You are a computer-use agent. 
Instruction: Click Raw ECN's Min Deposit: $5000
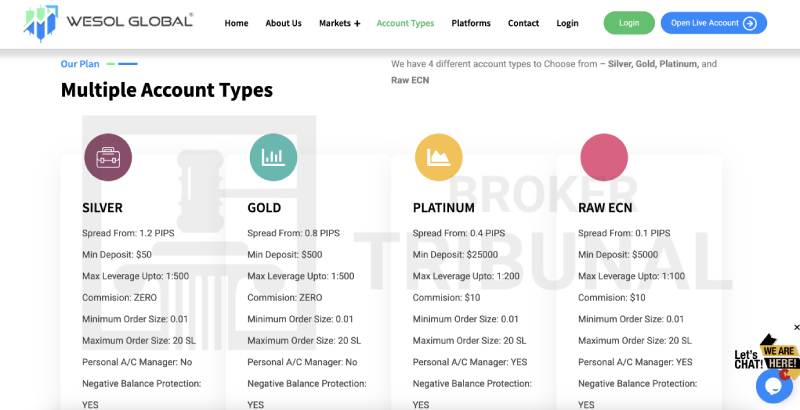pos(618,254)
